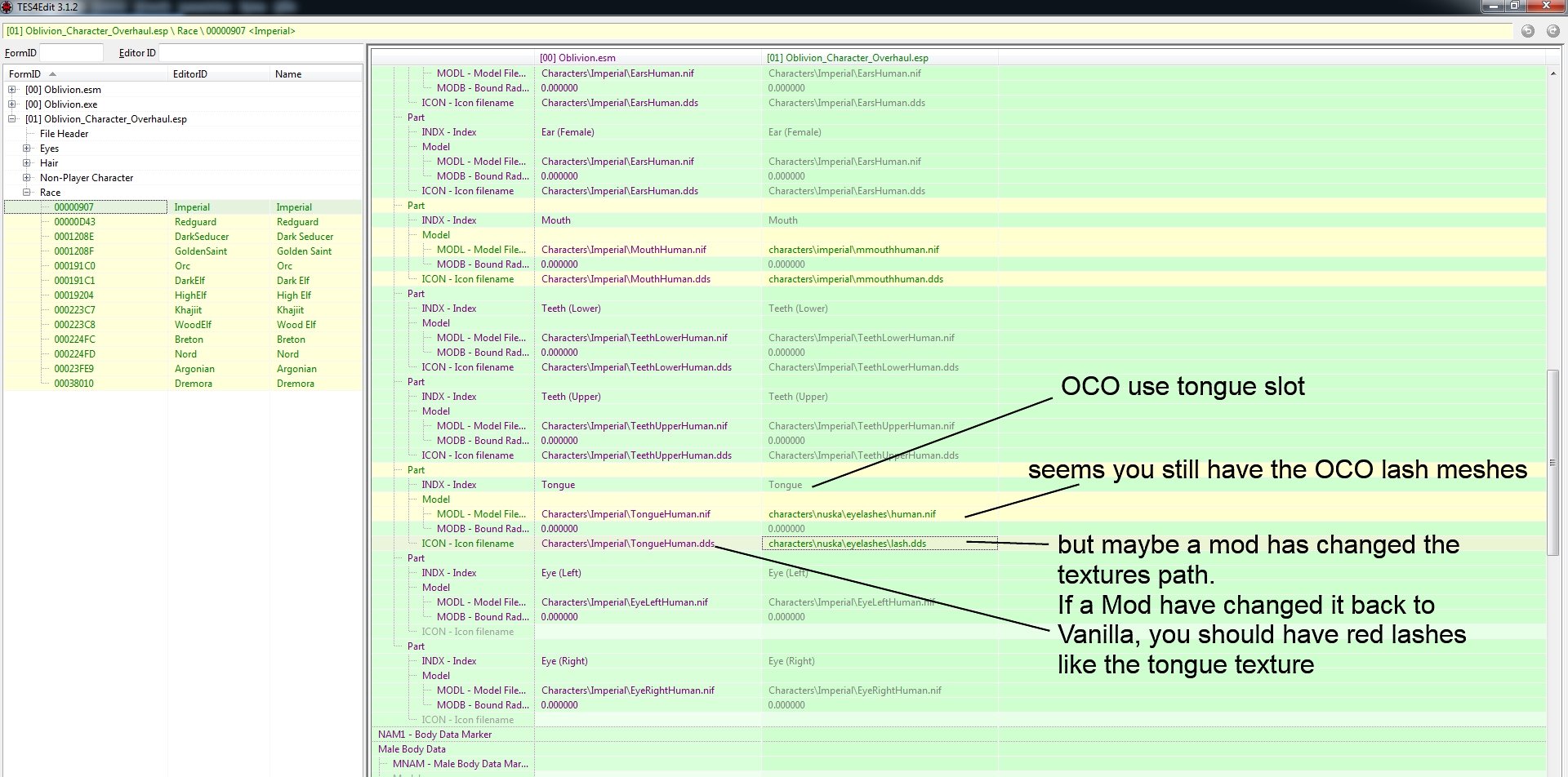Screen dimensions: 1568x777
Task: Click the navigate forward arrow icon
Action: tap(1553, 31)
